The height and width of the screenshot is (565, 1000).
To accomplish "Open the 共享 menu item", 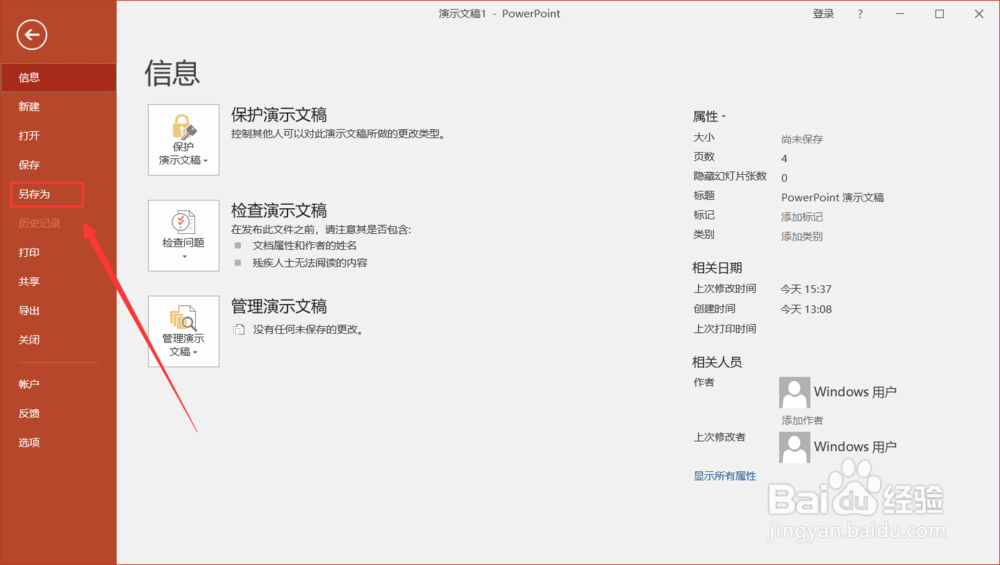I will 58,281.
